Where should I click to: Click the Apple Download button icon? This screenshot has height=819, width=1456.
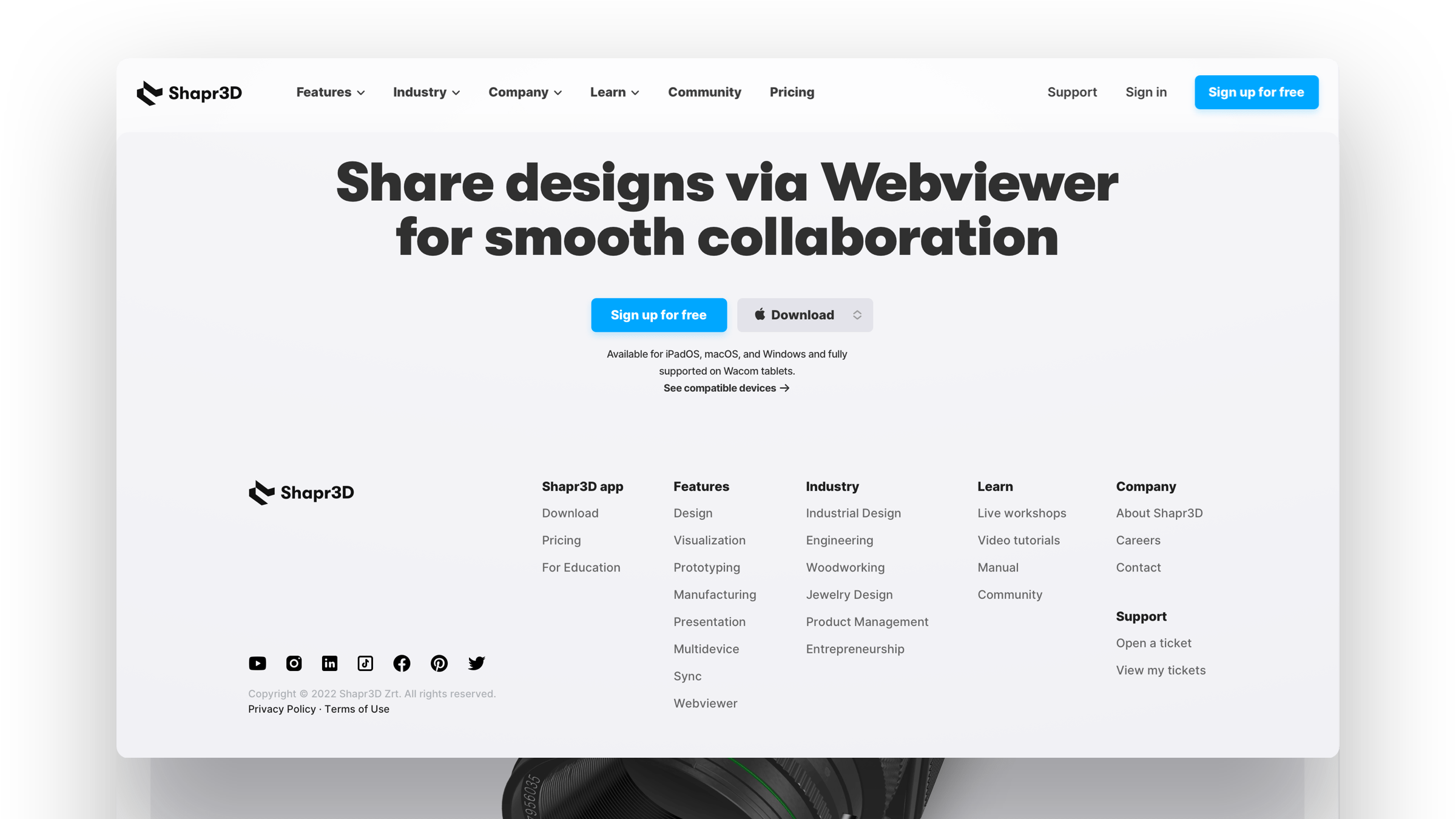tap(761, 314)
